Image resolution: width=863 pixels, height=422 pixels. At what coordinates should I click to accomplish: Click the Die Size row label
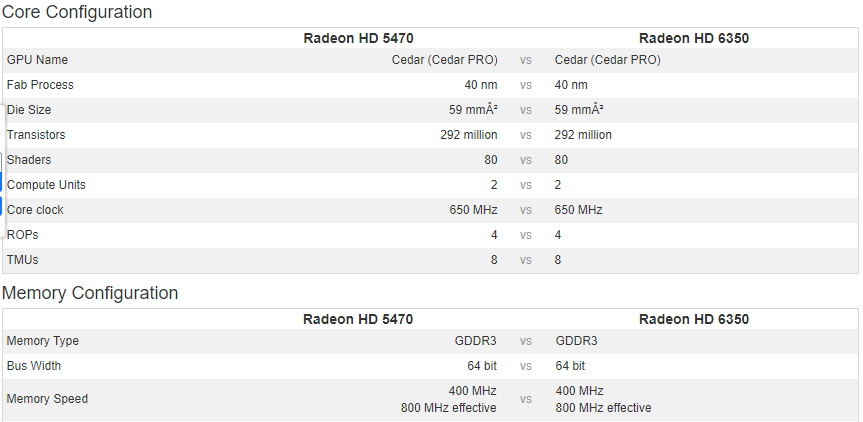click(x=29, y=110)
